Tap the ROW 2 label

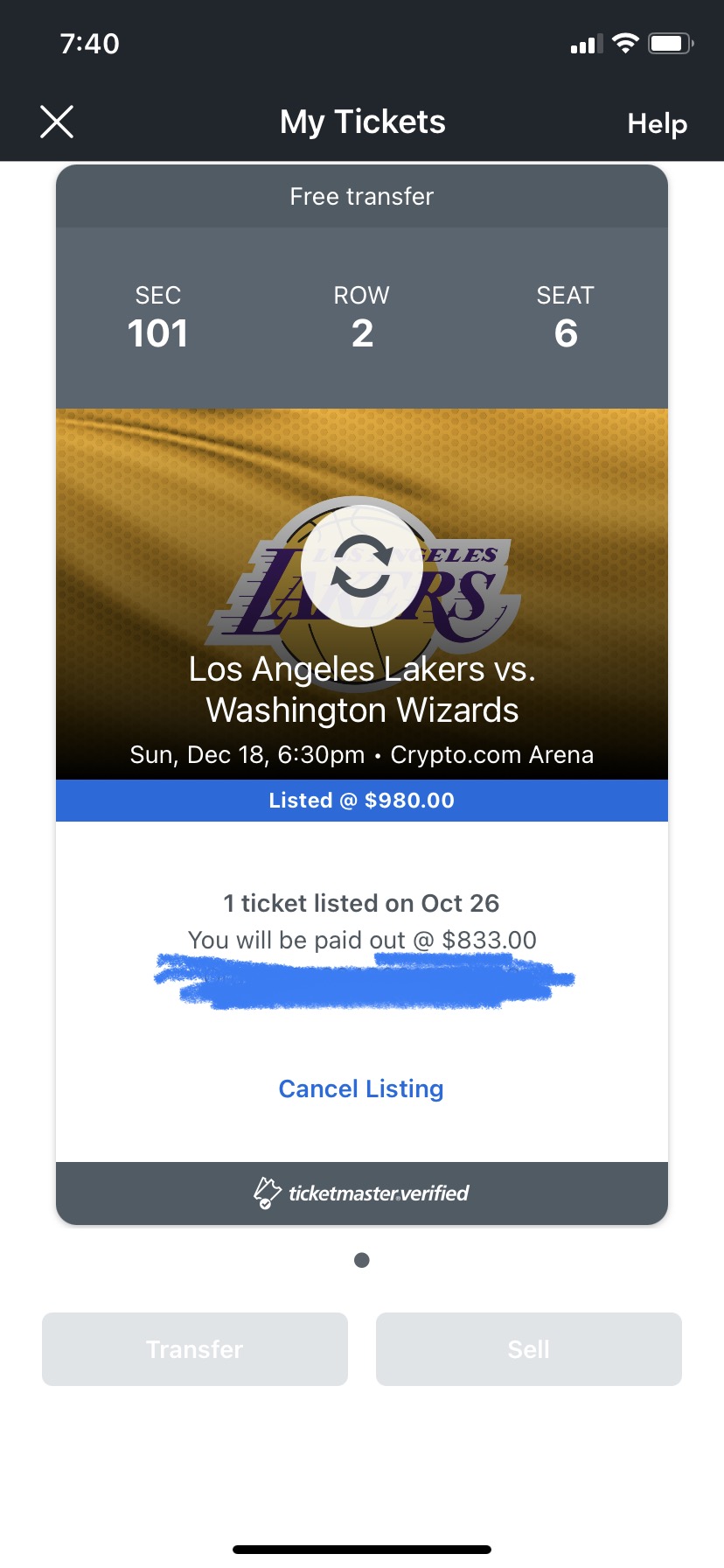tap(362, 318)
